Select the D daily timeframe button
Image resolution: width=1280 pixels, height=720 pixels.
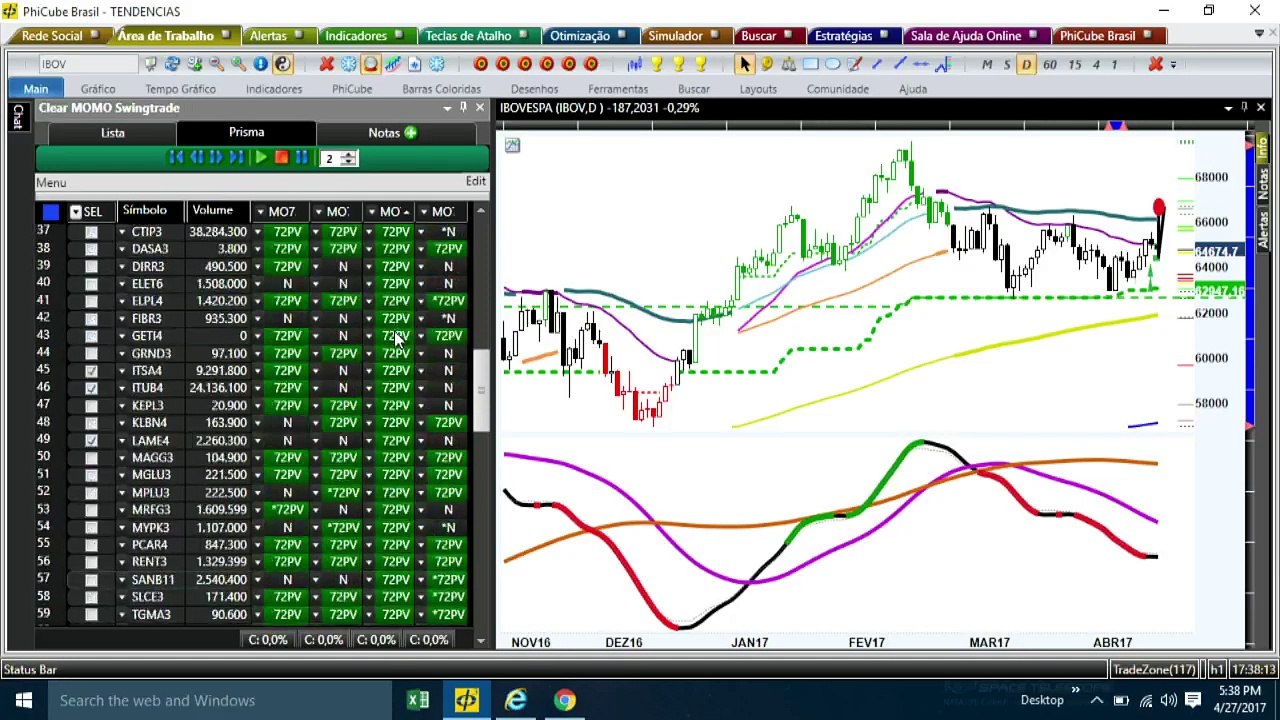coord(1026,64)
